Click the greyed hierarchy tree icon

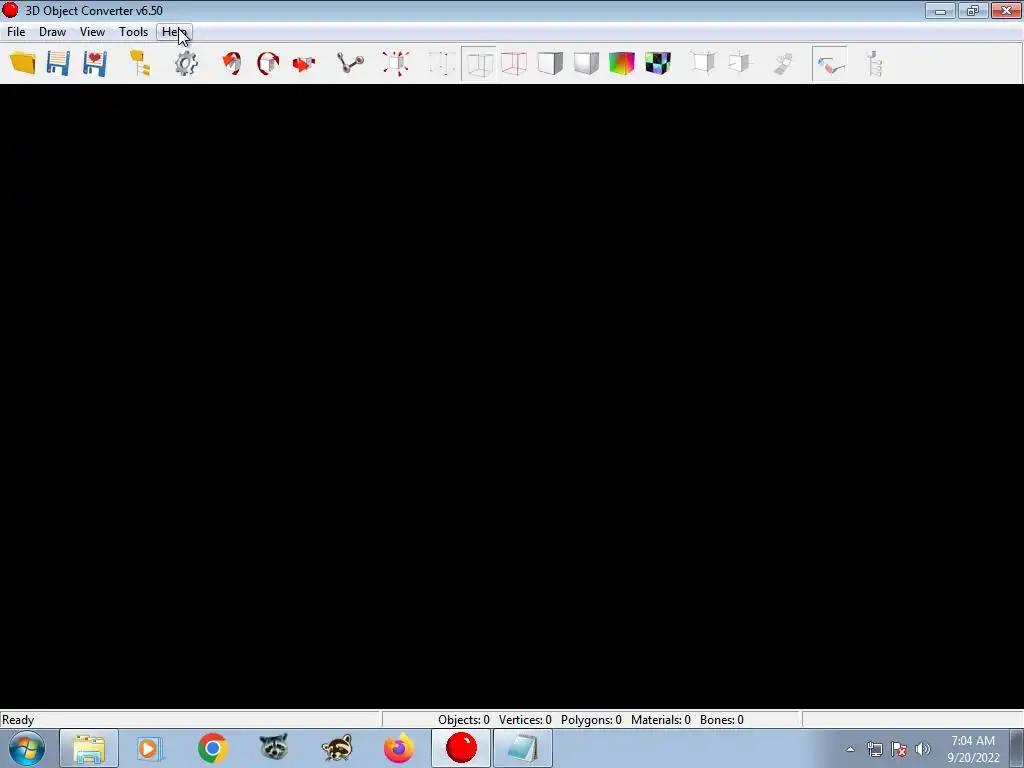click(874, 63)
